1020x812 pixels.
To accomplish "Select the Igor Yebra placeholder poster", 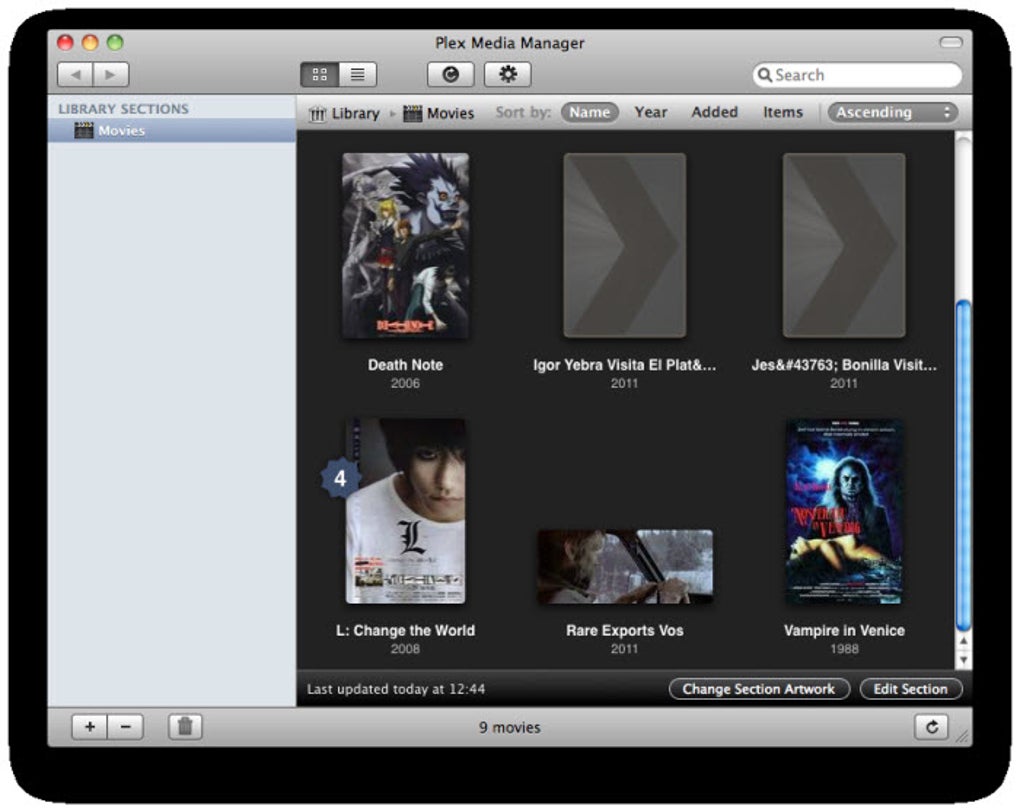I will coord(624,245).
